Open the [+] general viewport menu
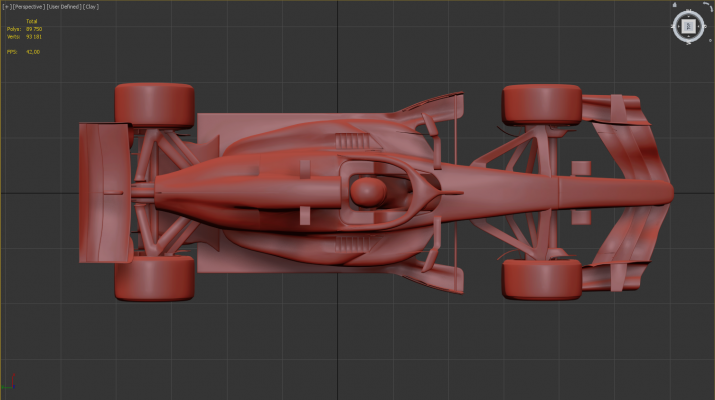This screenshot has height=400, width=715. pos(5,6)
